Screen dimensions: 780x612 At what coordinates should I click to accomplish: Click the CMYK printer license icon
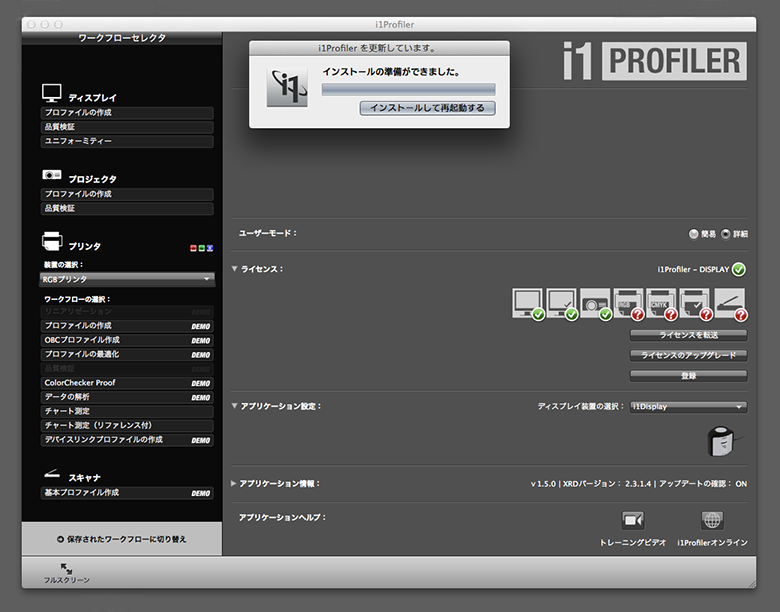coord(663,302)
